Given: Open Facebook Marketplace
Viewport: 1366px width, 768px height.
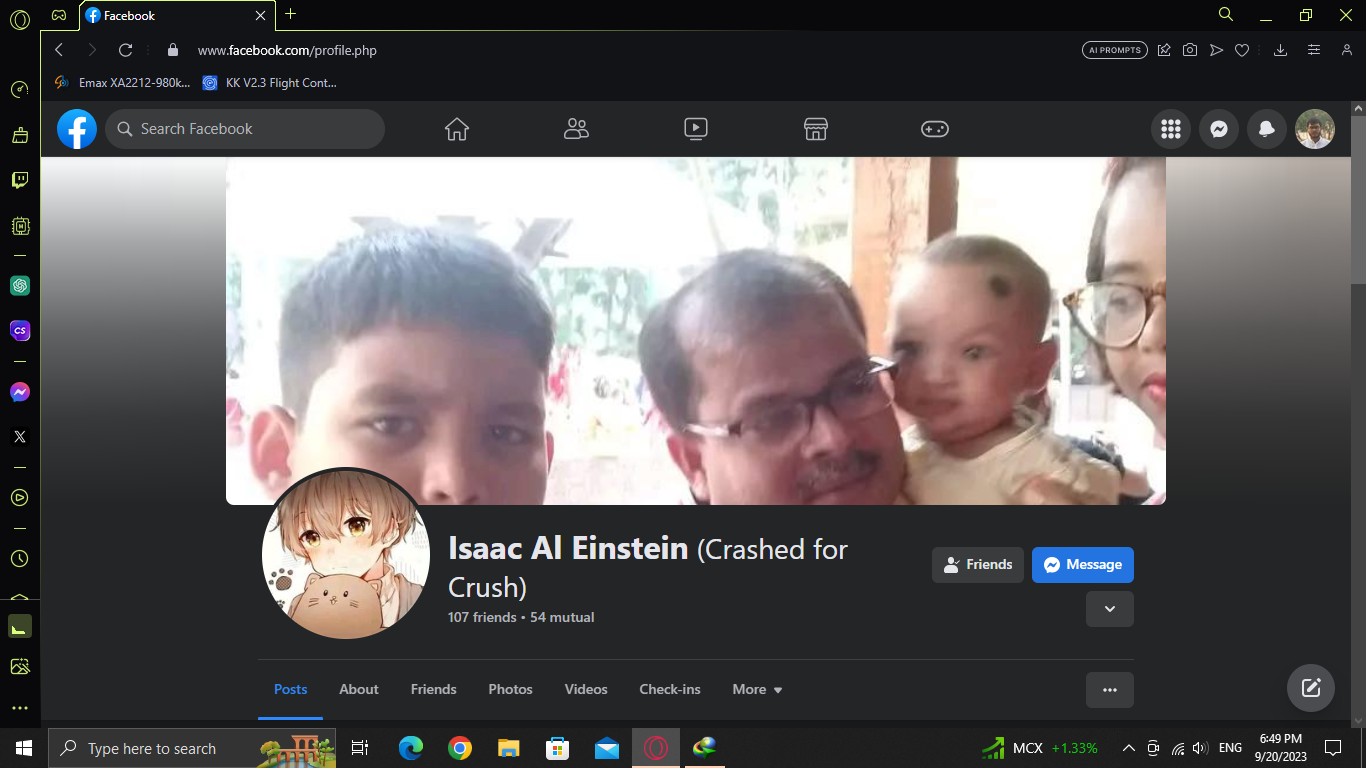Looking at the screenshot, I should pos(816,129).
